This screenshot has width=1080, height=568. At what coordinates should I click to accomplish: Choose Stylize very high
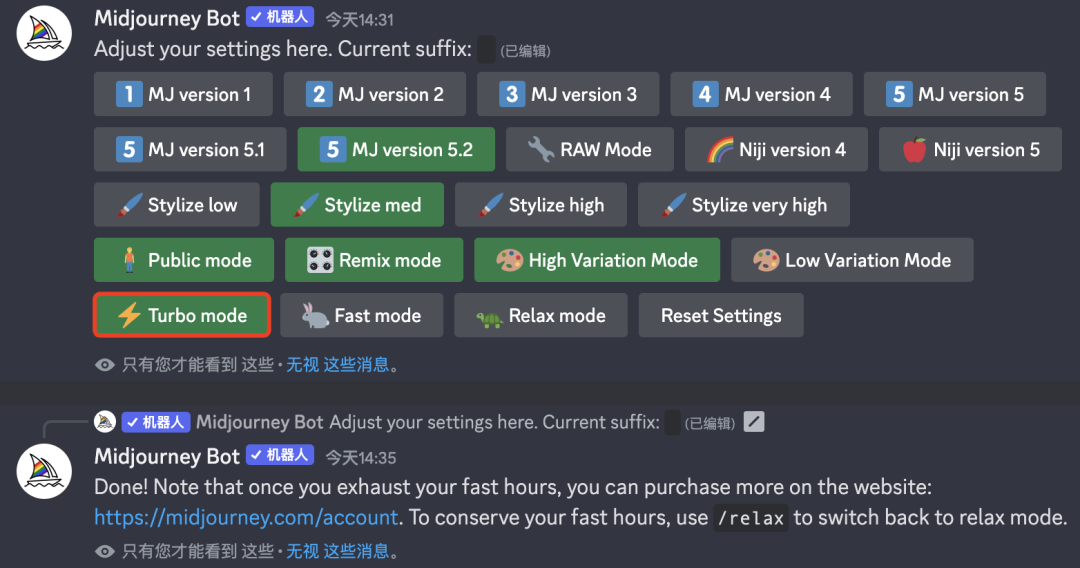[744, 204]
